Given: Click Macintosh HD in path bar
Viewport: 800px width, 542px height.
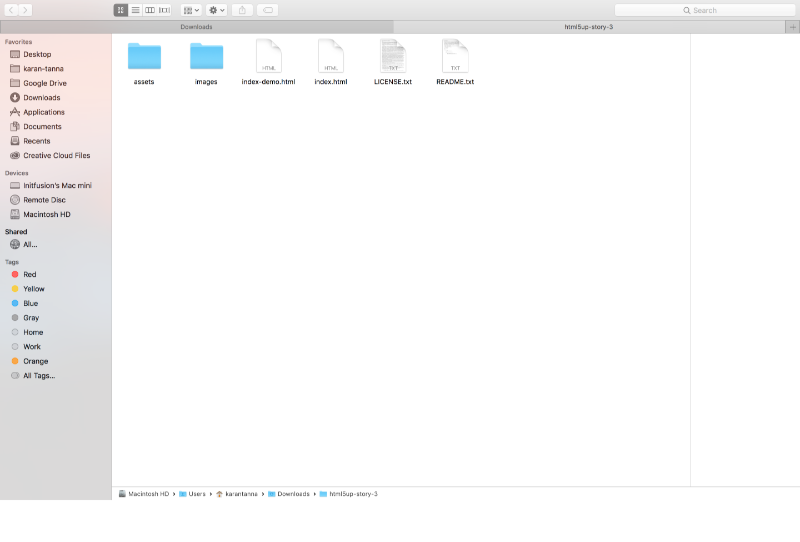Looking at the screenshot, I should point(144,494).
